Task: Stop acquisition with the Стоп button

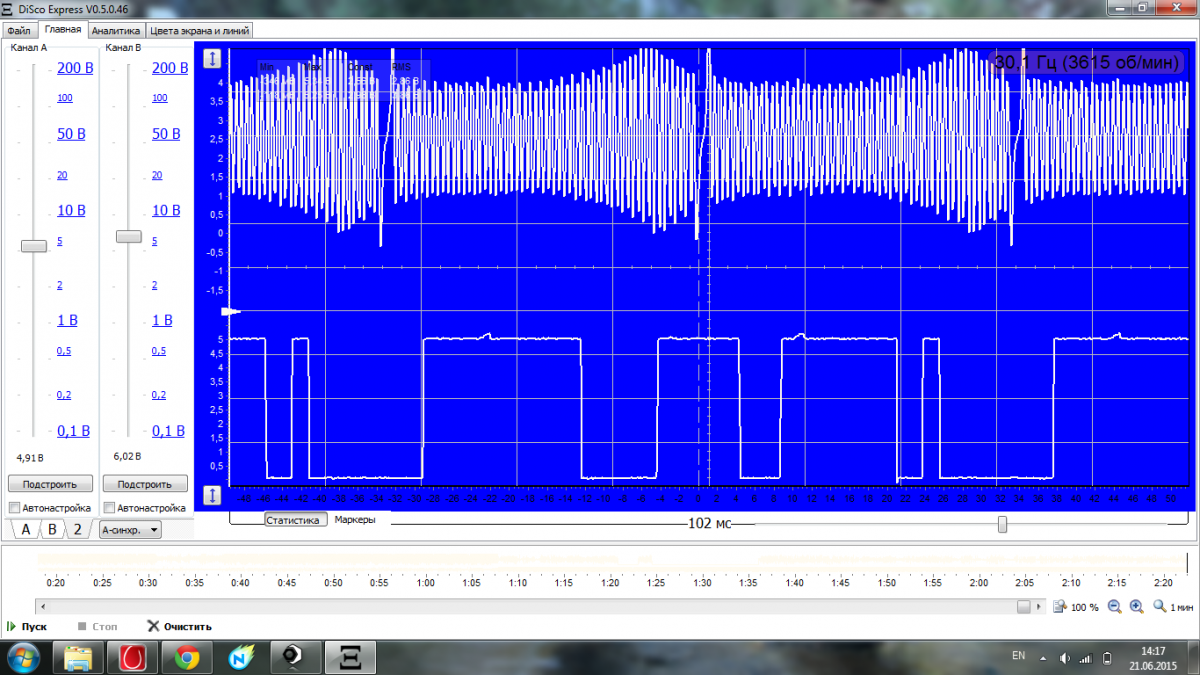Action: click(97, 626)
